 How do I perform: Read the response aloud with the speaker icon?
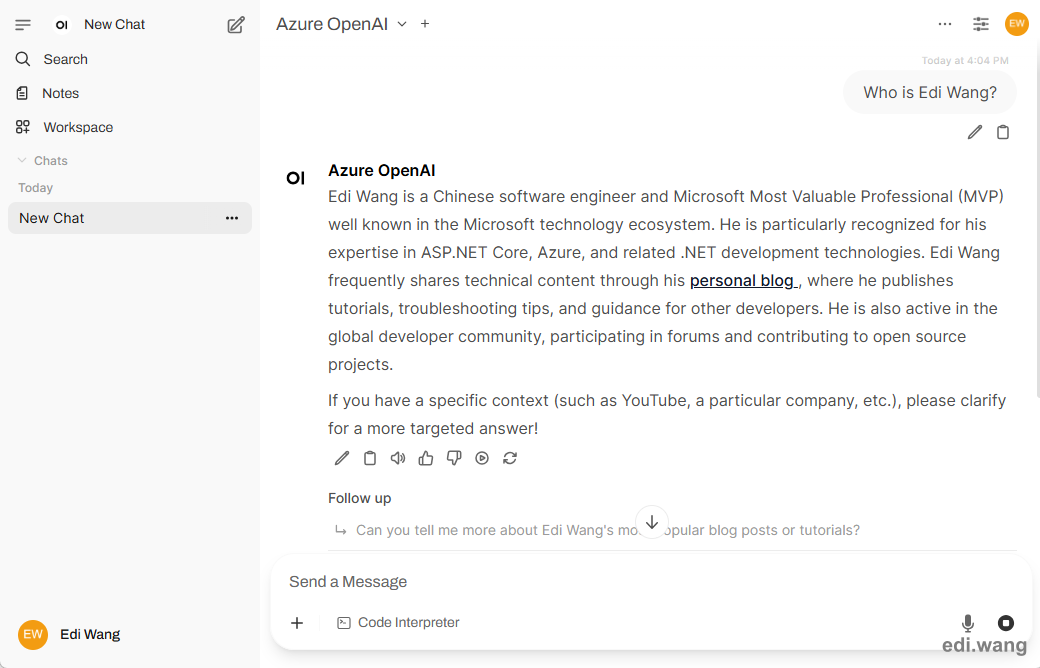click(x=398, y=458)
